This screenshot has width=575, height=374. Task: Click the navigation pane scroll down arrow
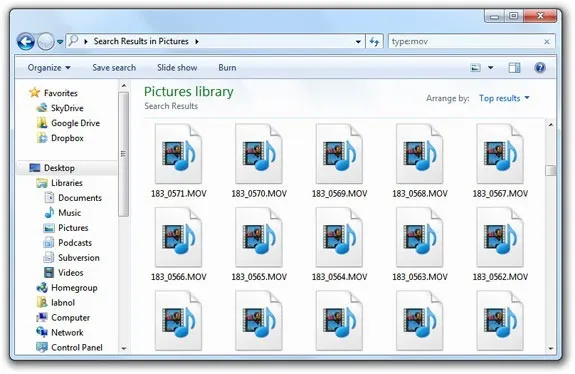click(124, 349)
